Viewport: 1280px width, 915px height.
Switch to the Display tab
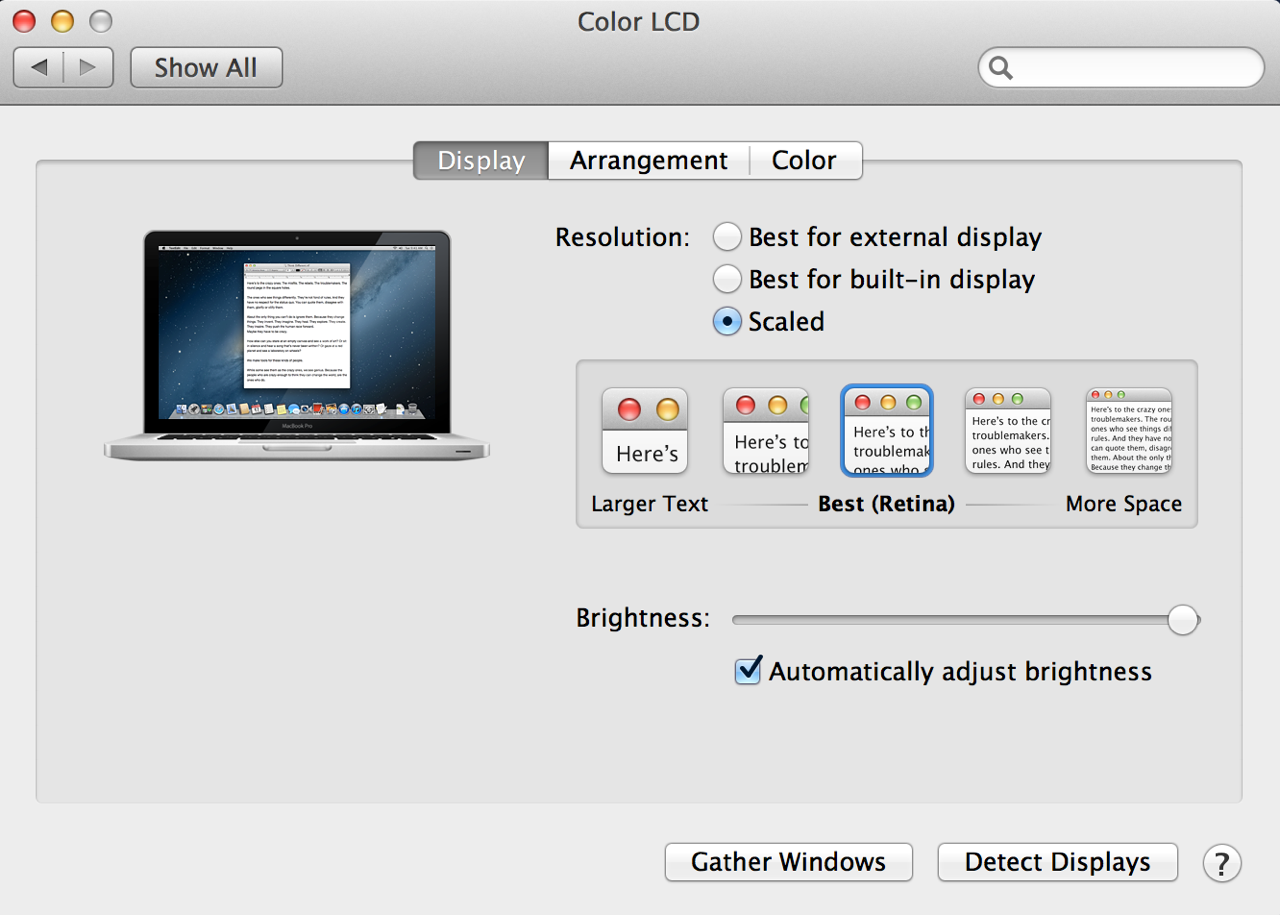coord(481,160)
